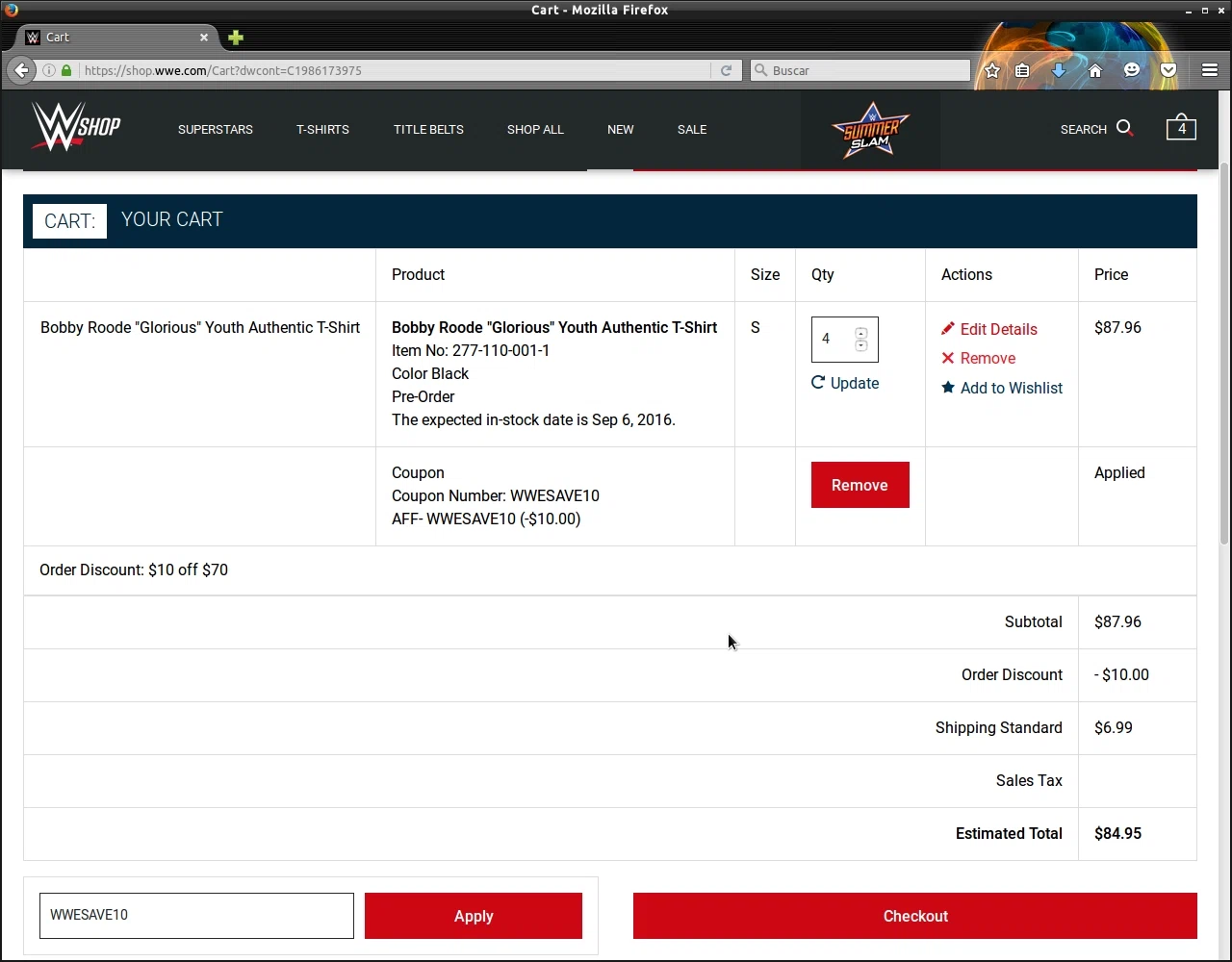Show bookmarks list icon in Firefox toolbar
This screenshot has height=962, width=1232.
click(1022, 70)
